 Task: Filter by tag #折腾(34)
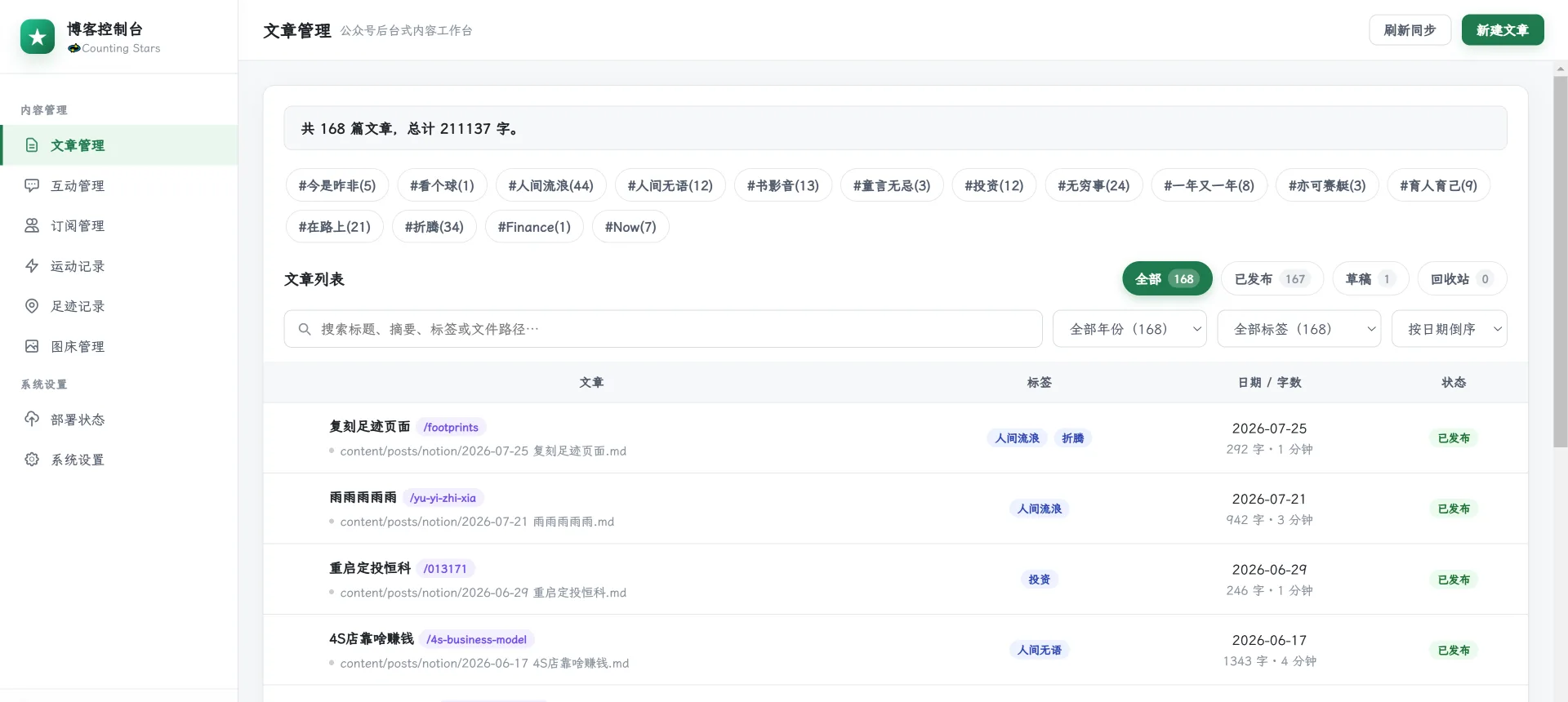(x=434, y=226)
